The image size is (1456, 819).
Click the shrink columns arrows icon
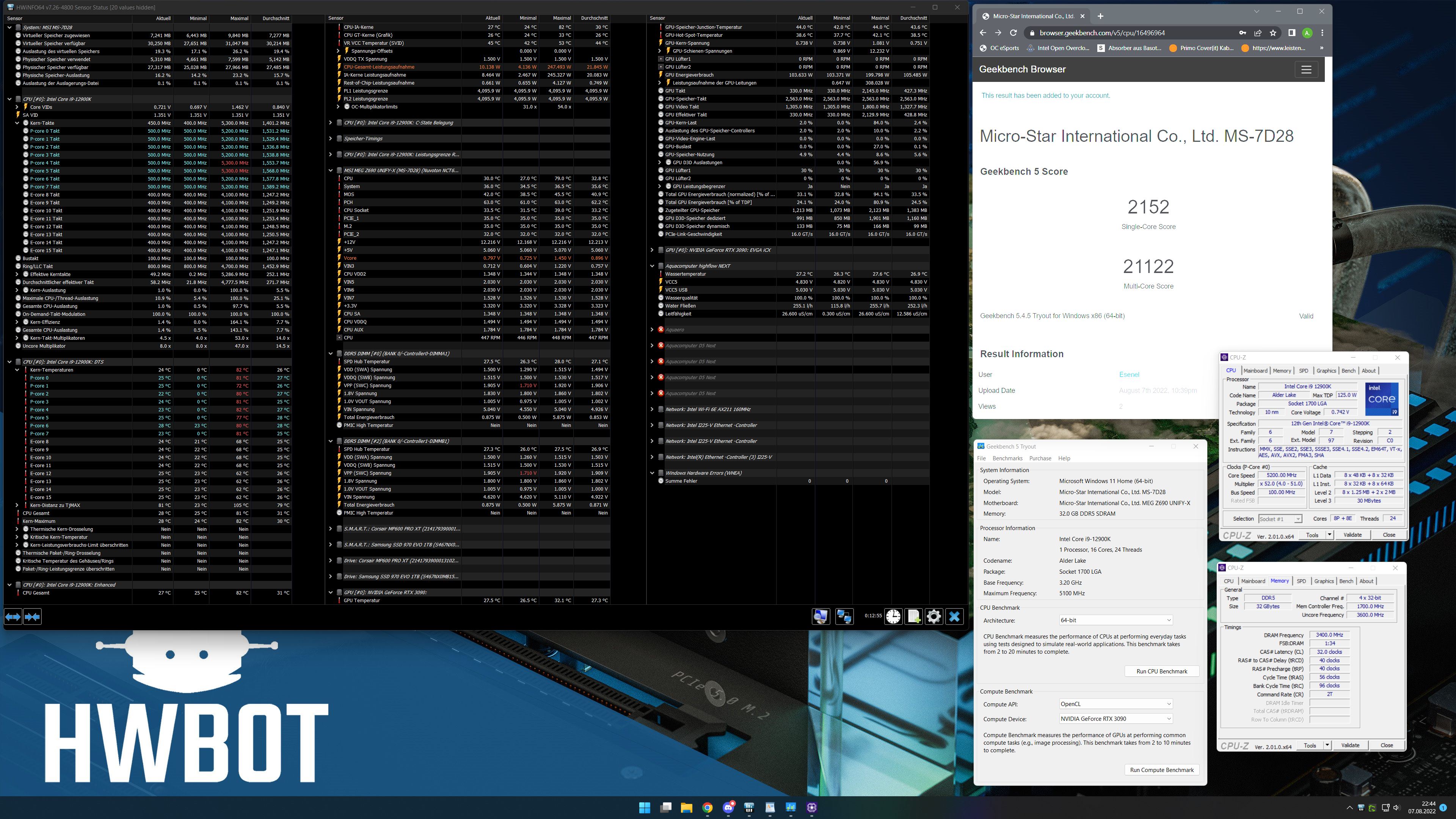(33, 617)
